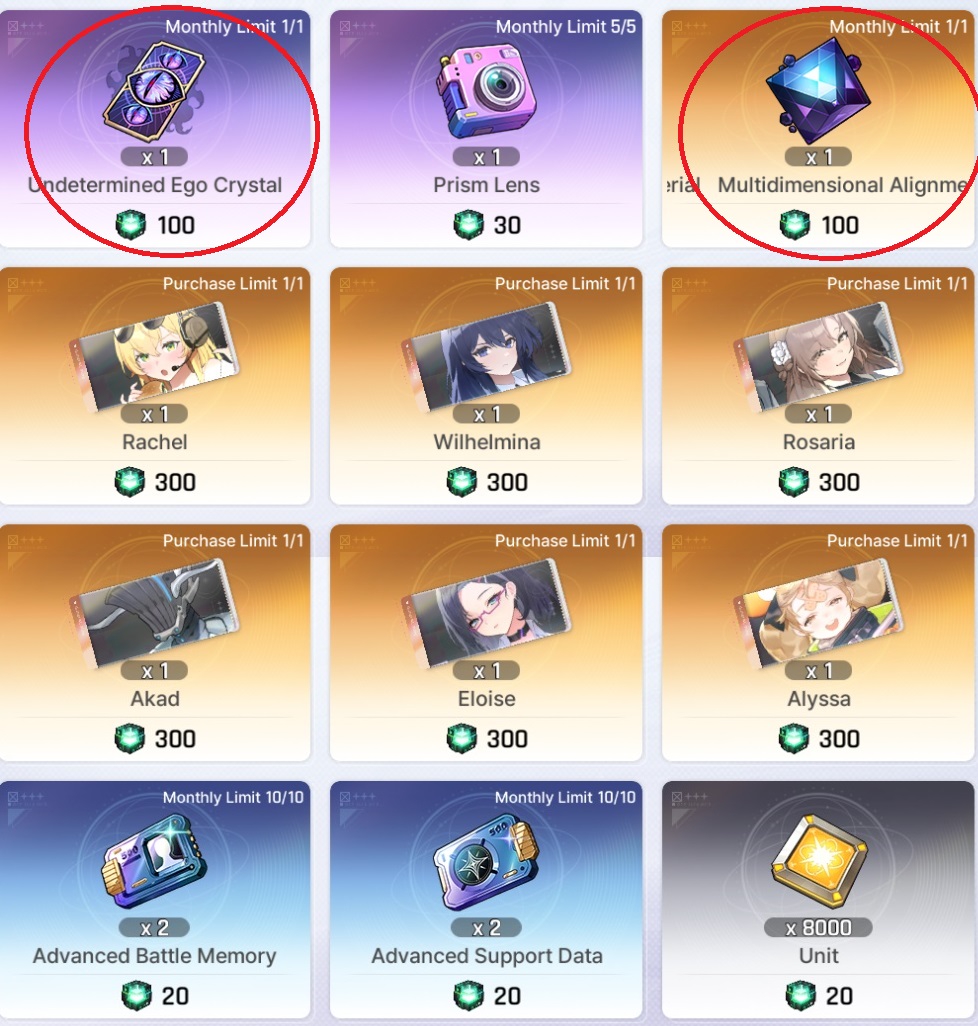
Task: Select the golden Unit currency icon
Action: (819, 861)
